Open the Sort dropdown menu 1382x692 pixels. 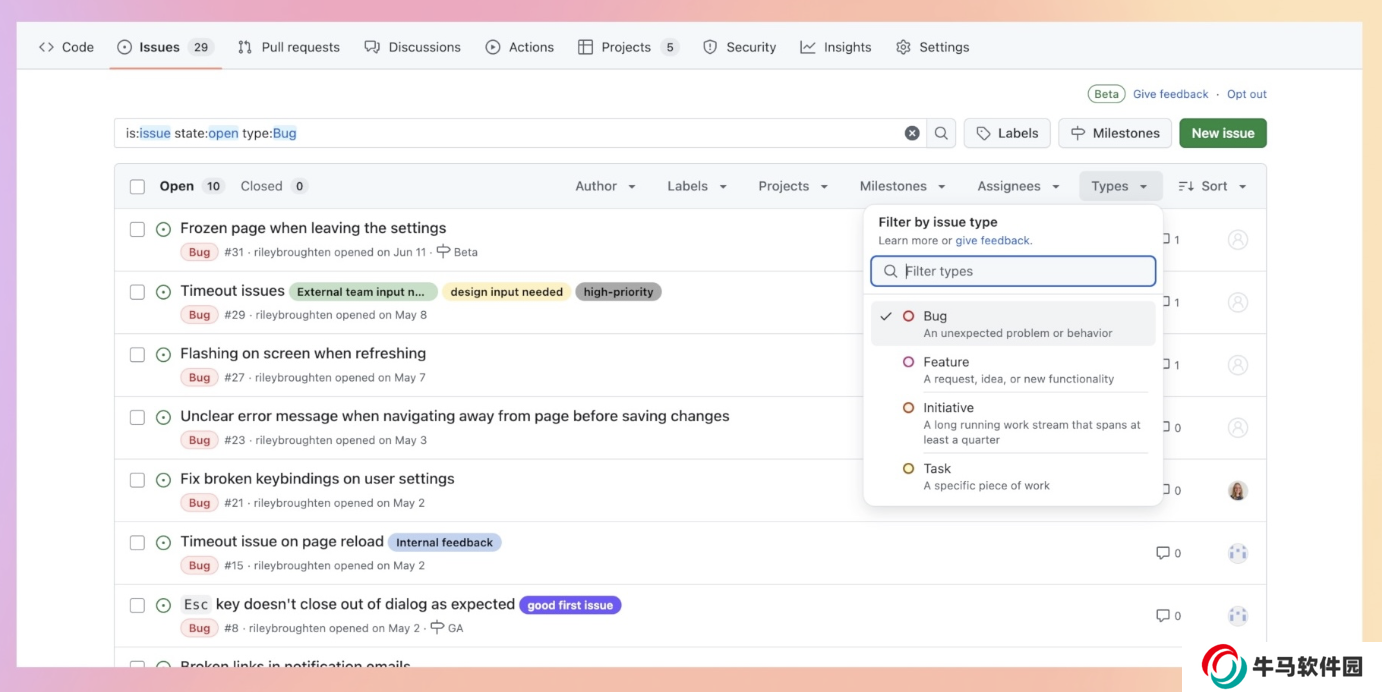tap(1213, 186)
